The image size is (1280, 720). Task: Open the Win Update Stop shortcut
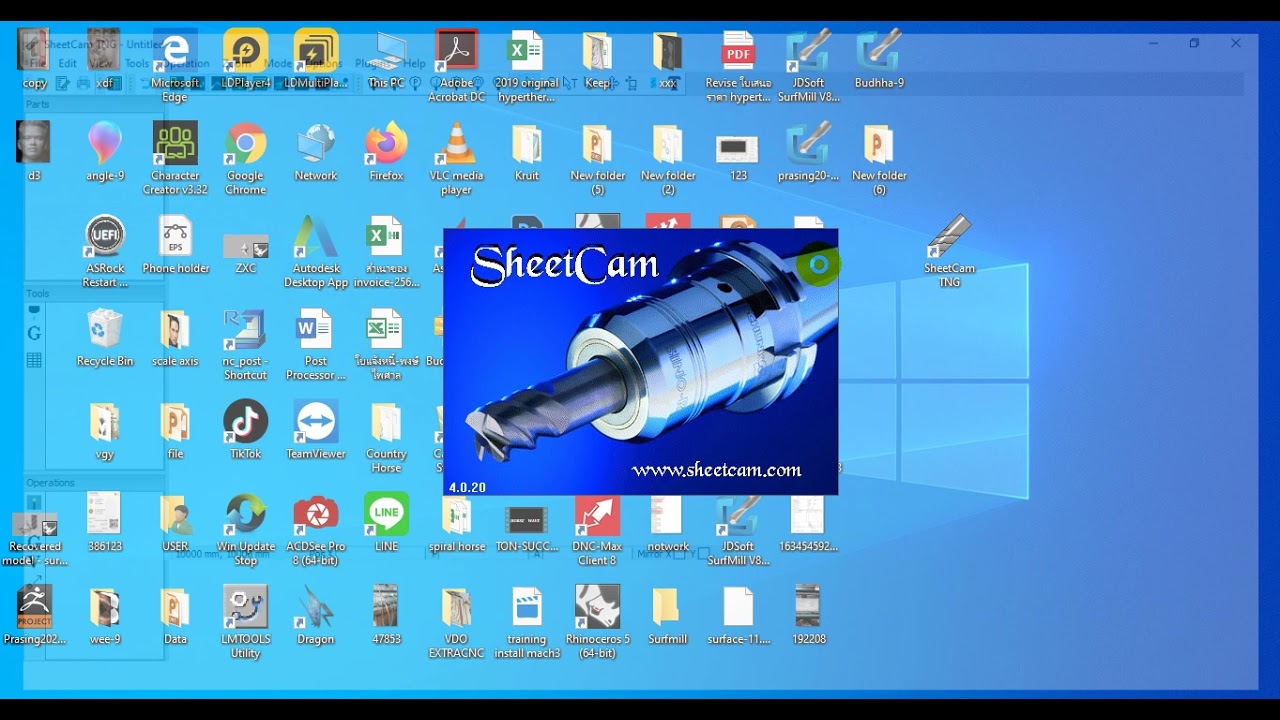point(245,530)
